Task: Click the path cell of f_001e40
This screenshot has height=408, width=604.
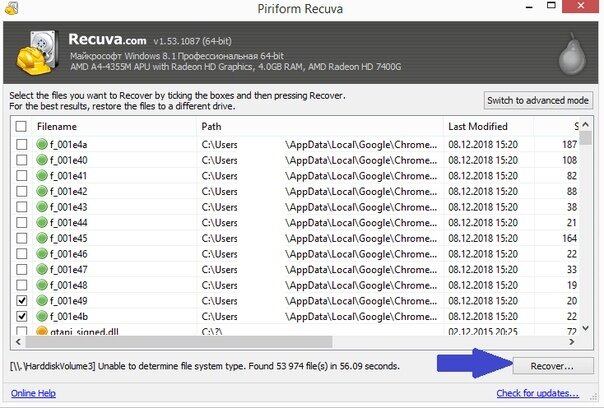Action: [319, 160]
